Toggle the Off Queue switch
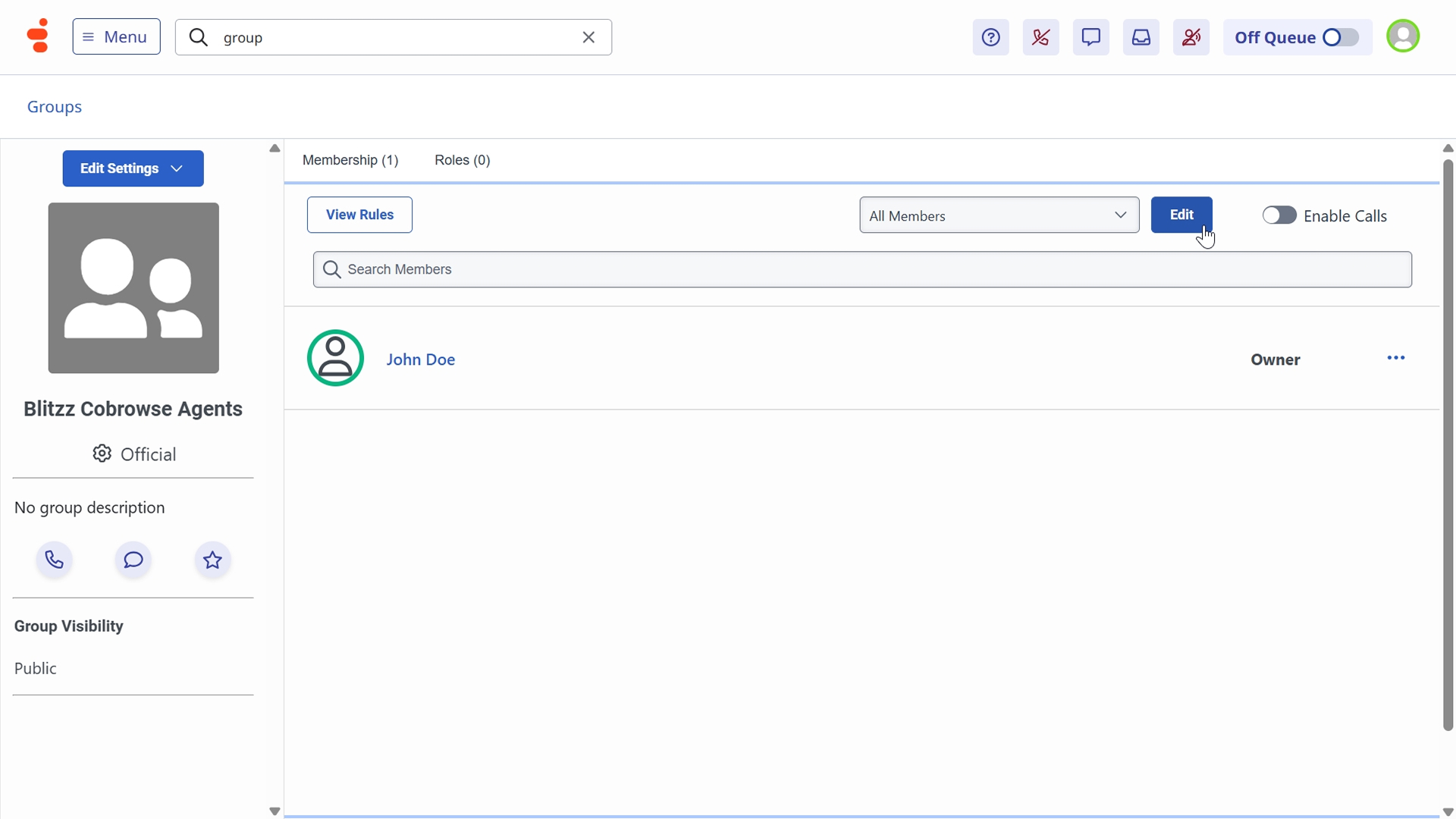1456x819 pixels. 1340,37
